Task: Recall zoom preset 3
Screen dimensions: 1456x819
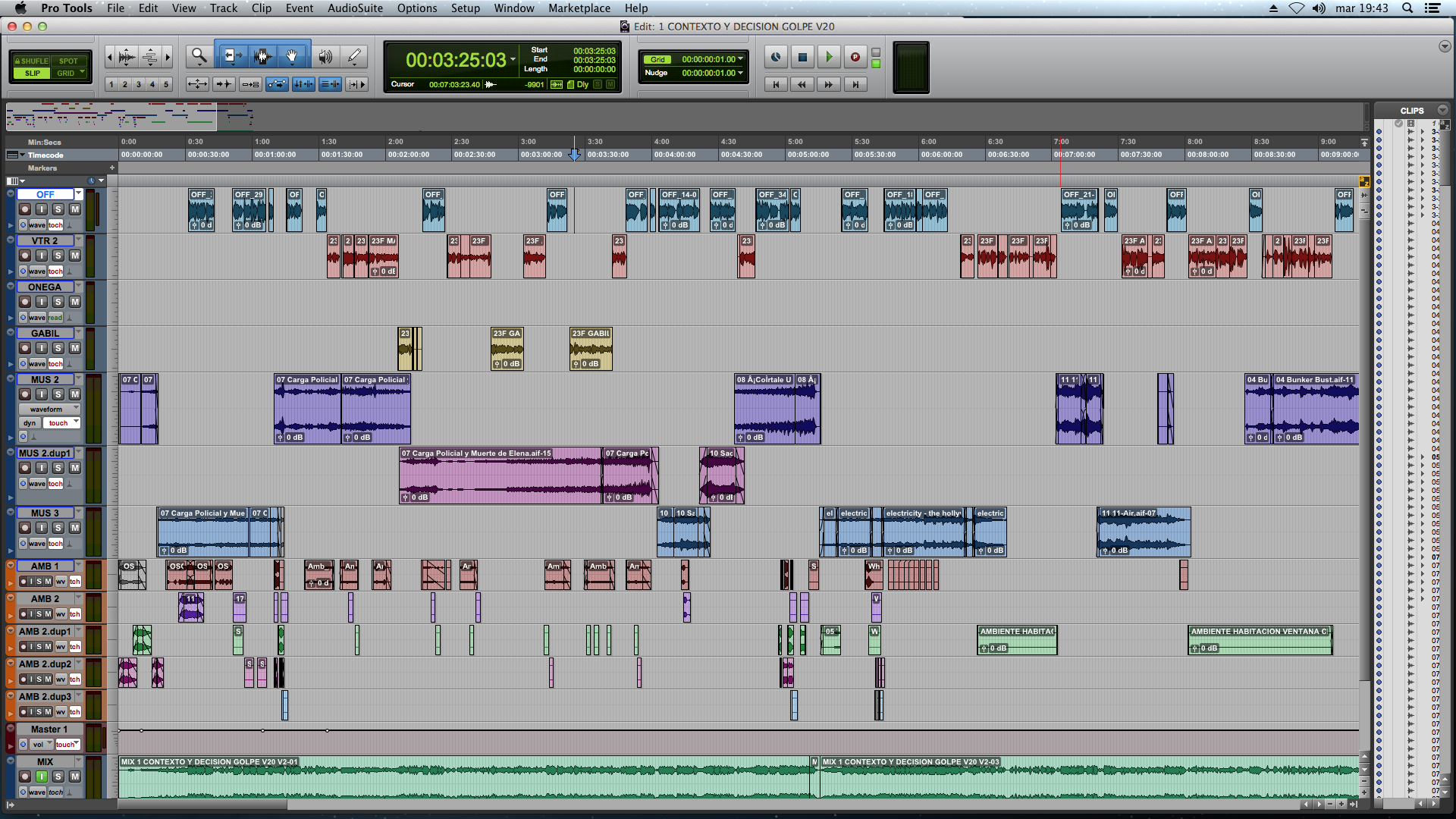Action: pos(139,84)
